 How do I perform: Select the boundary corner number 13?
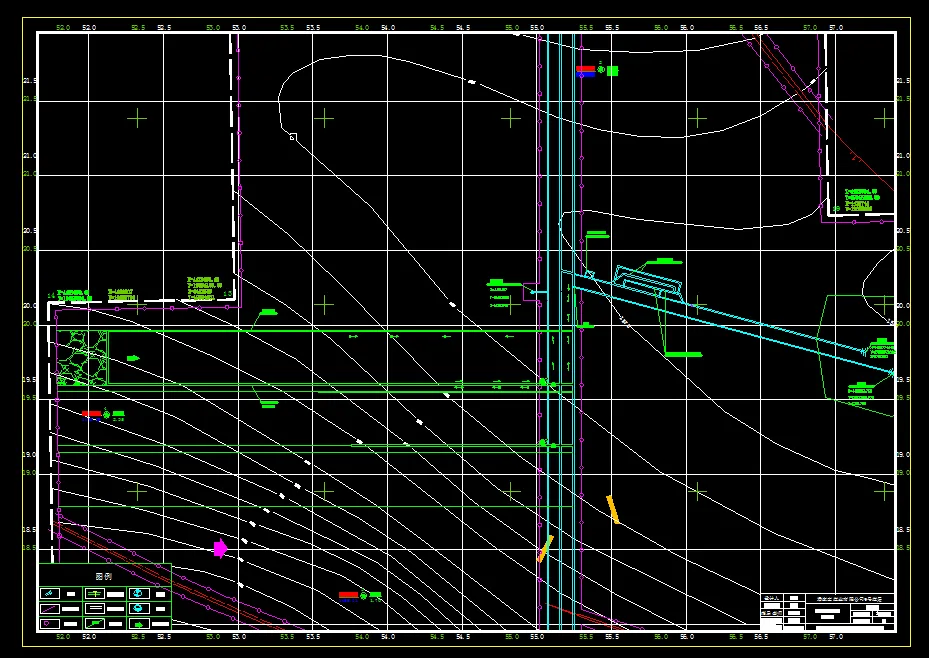click(227, 294)
